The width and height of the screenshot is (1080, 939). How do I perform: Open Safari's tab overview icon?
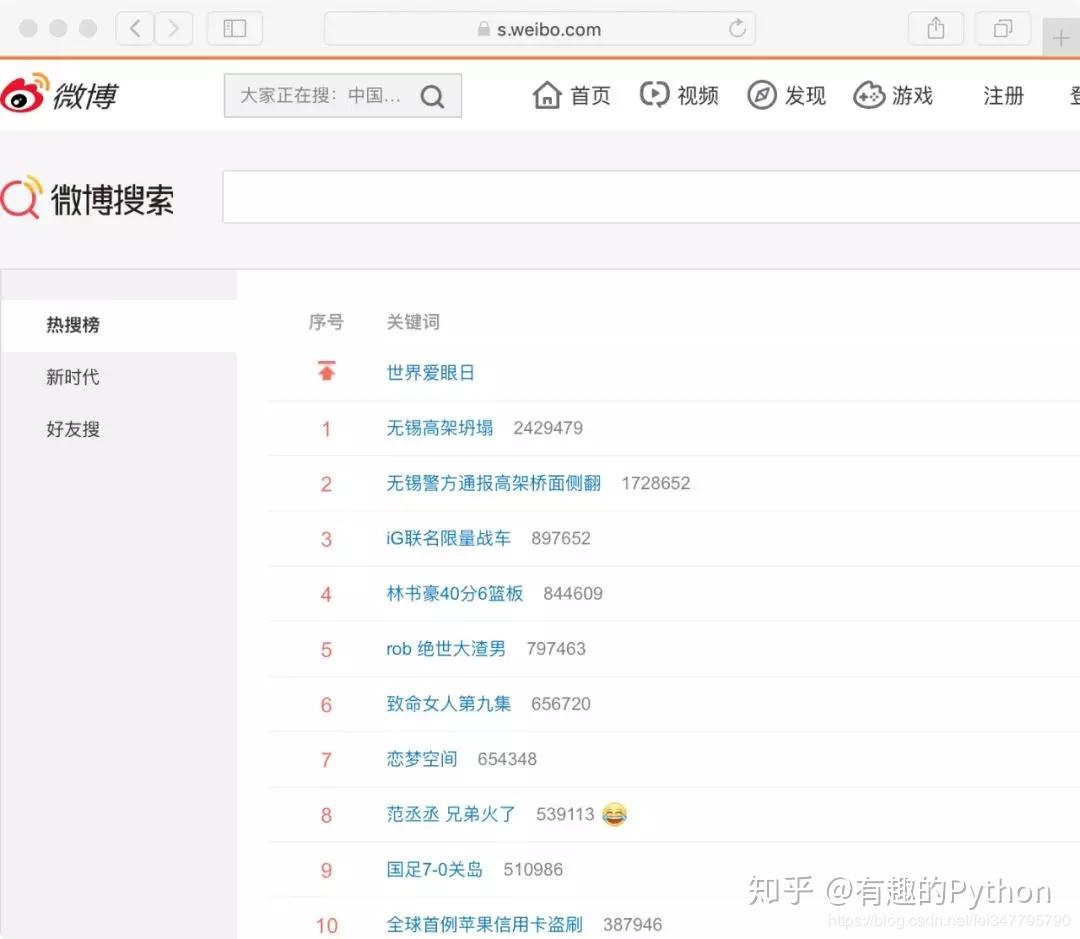[1003, 28]
